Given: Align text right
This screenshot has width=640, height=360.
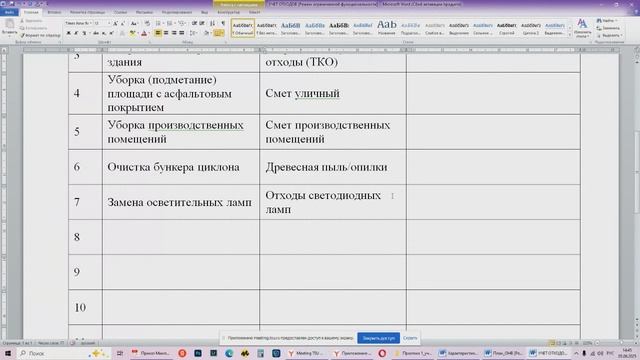Looking at the screenshot, I should point(173,33).
